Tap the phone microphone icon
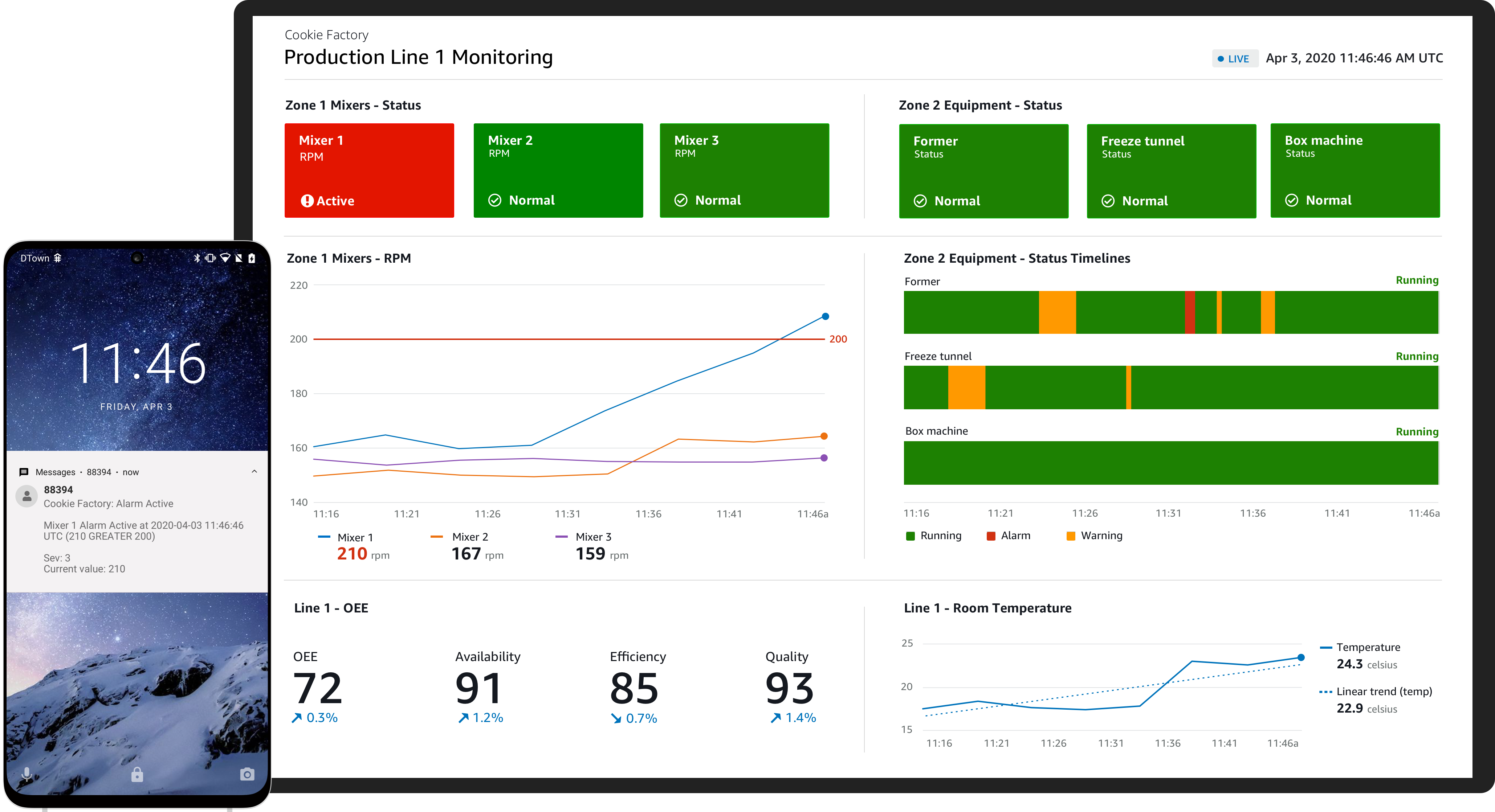This screenshot has width=1495, height=812. click(x=27, y=774)
